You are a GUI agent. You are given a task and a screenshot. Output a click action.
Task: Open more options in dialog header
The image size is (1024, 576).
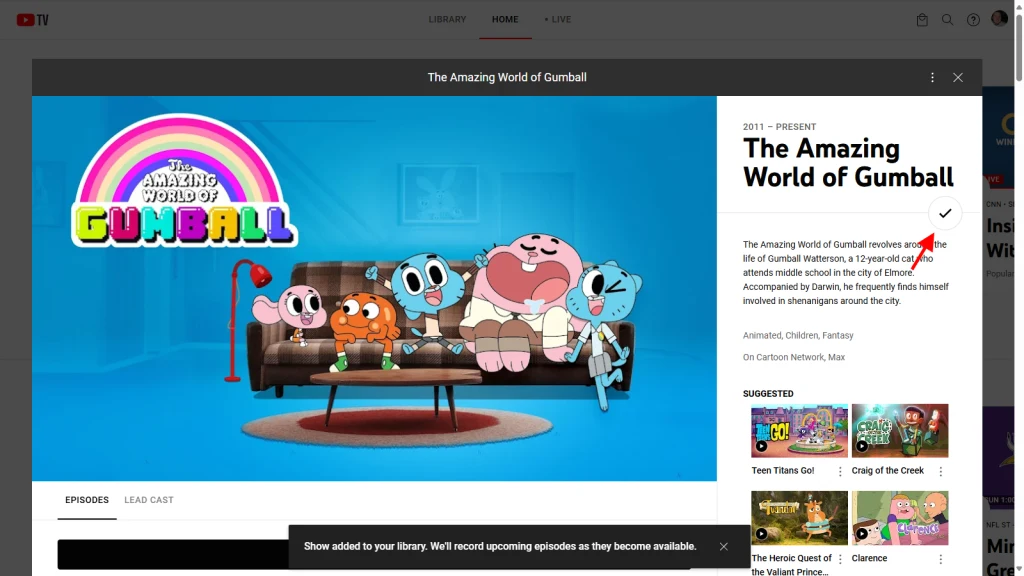[932, 77]
